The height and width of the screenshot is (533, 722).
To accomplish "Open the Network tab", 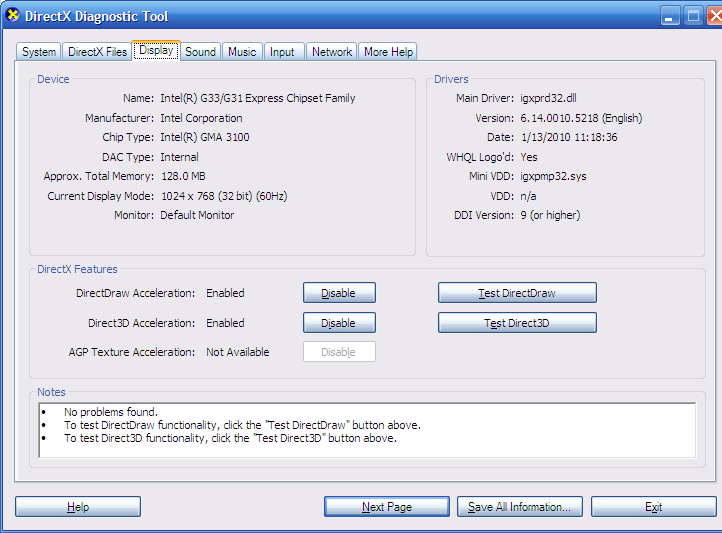I will coord(332,52).
